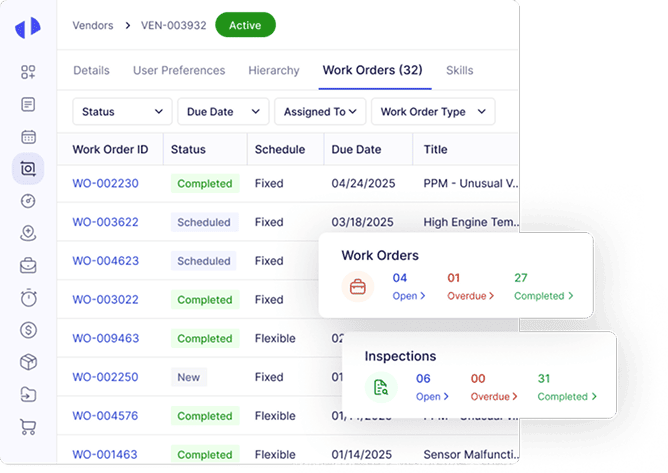The image size is (668, 473).
Task: Click the Work Orders card title
Action: coord(380,255)
